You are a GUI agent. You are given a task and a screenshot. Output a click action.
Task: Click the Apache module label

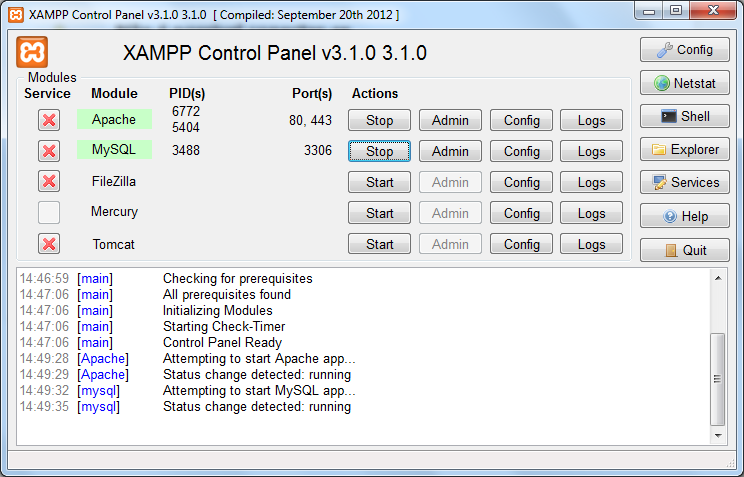coord(114,120)
